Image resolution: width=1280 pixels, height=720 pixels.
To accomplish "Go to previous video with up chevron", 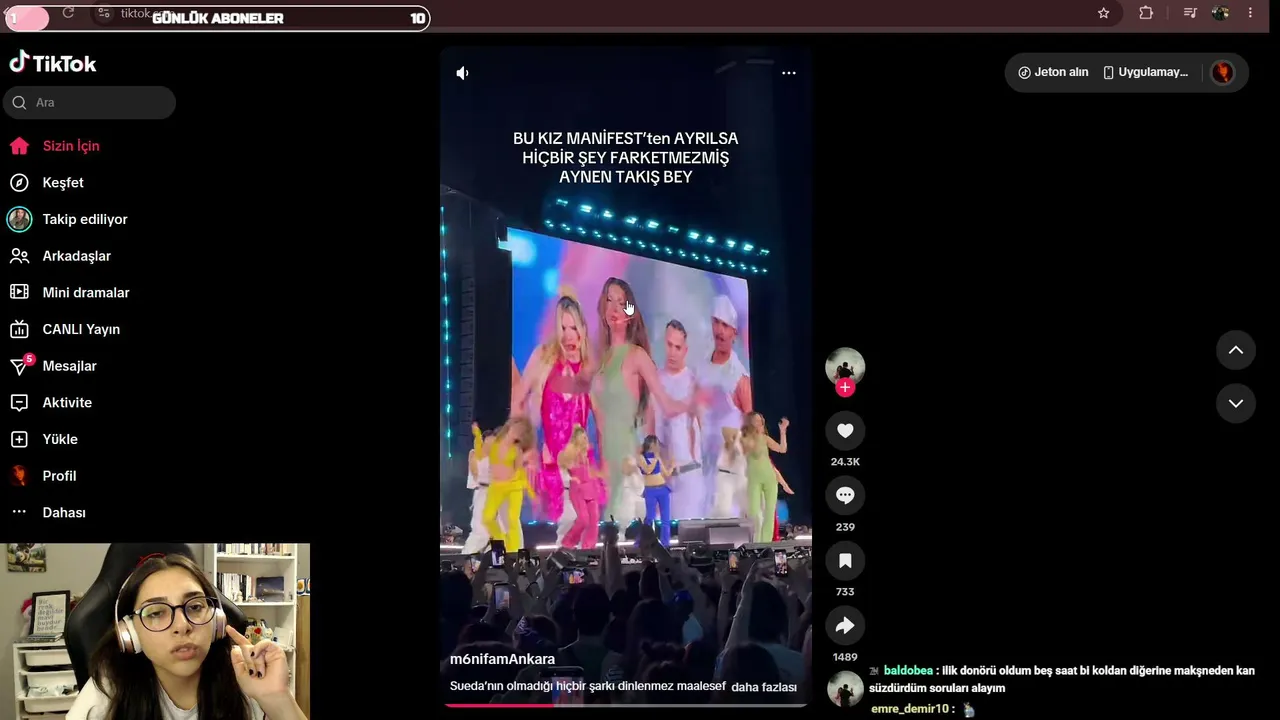I will point(1236,350).
